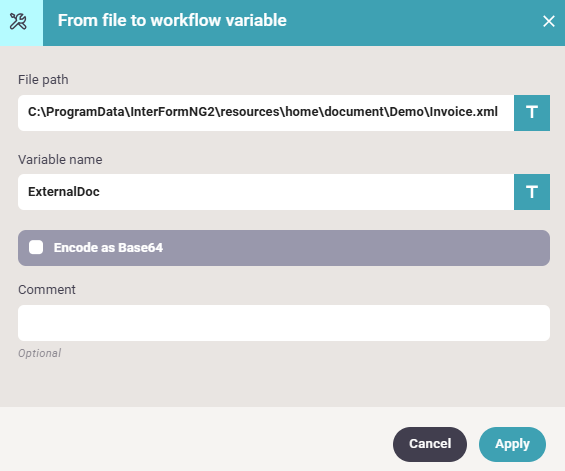
Task: Focus the empty Comment input field
Action: click(284, 323)
